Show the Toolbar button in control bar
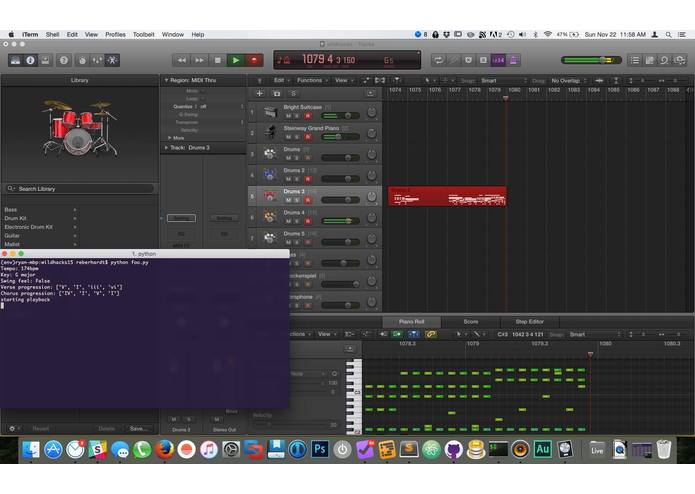This screenshot has width=695, height=494. pyautogui.click(x=45, y=60)
